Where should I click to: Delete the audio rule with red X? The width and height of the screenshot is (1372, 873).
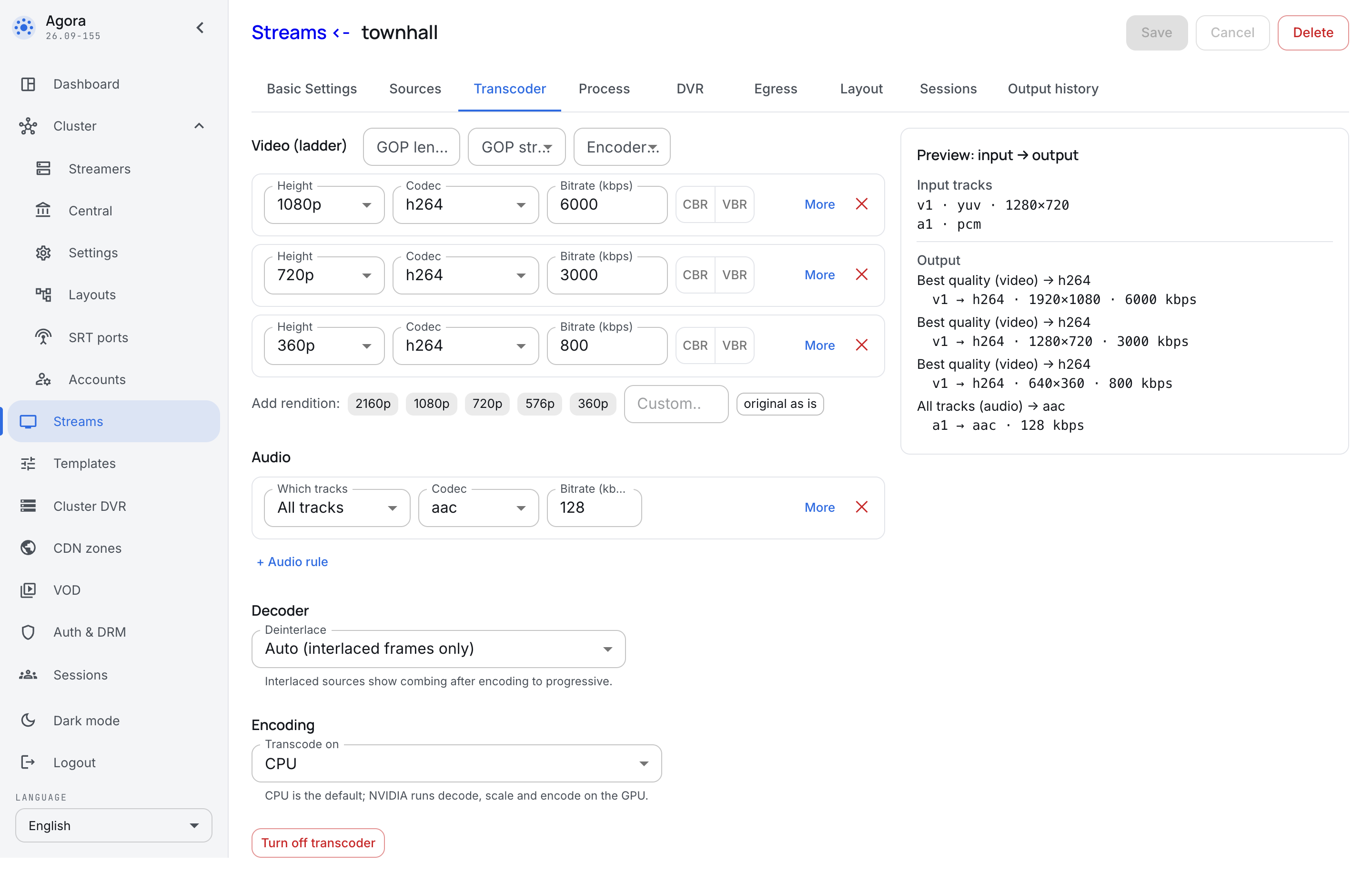tap(861, 507)
